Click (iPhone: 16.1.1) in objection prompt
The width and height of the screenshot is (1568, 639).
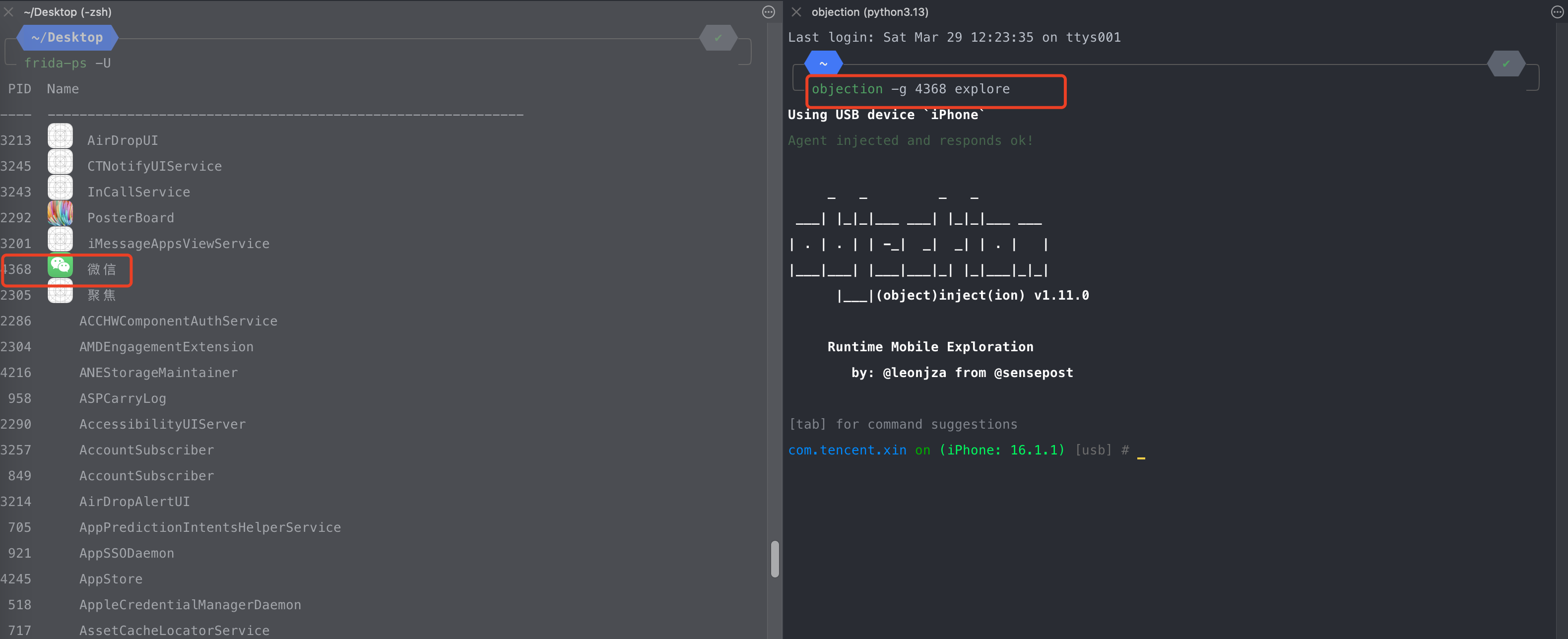pos(1002,450)
